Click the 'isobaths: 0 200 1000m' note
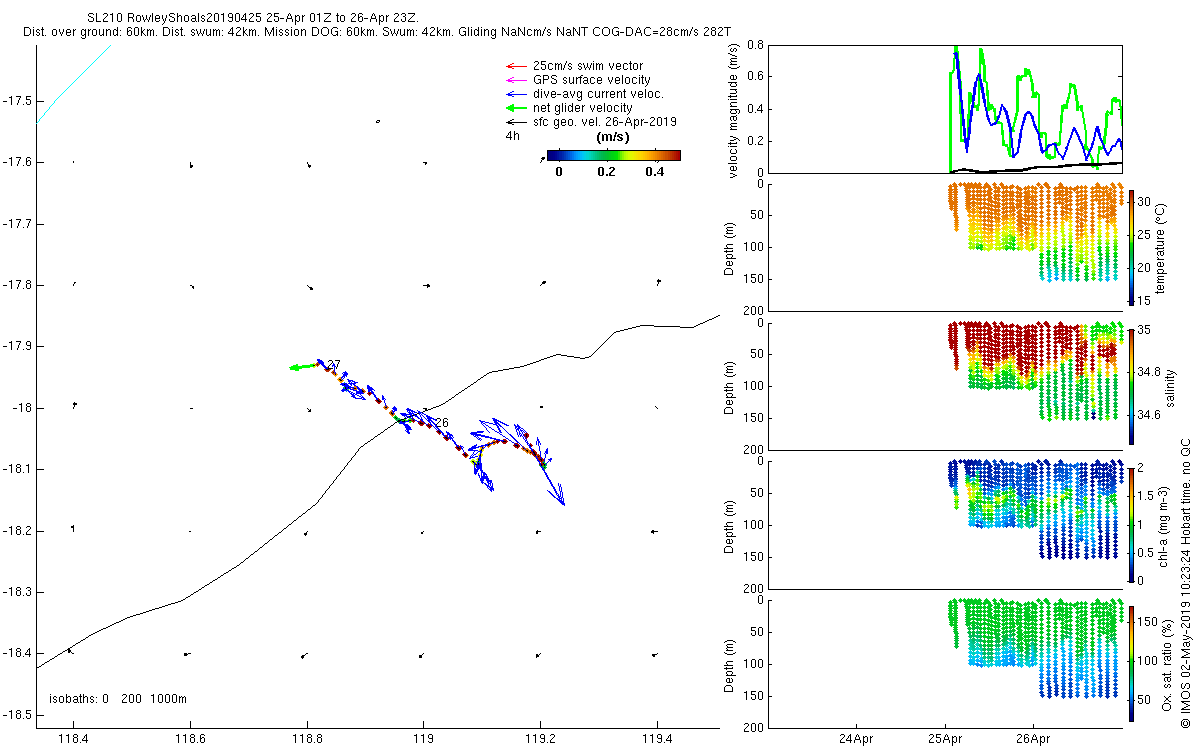Viewport: 1200px width, 750px height. click(x=118, y=699)
